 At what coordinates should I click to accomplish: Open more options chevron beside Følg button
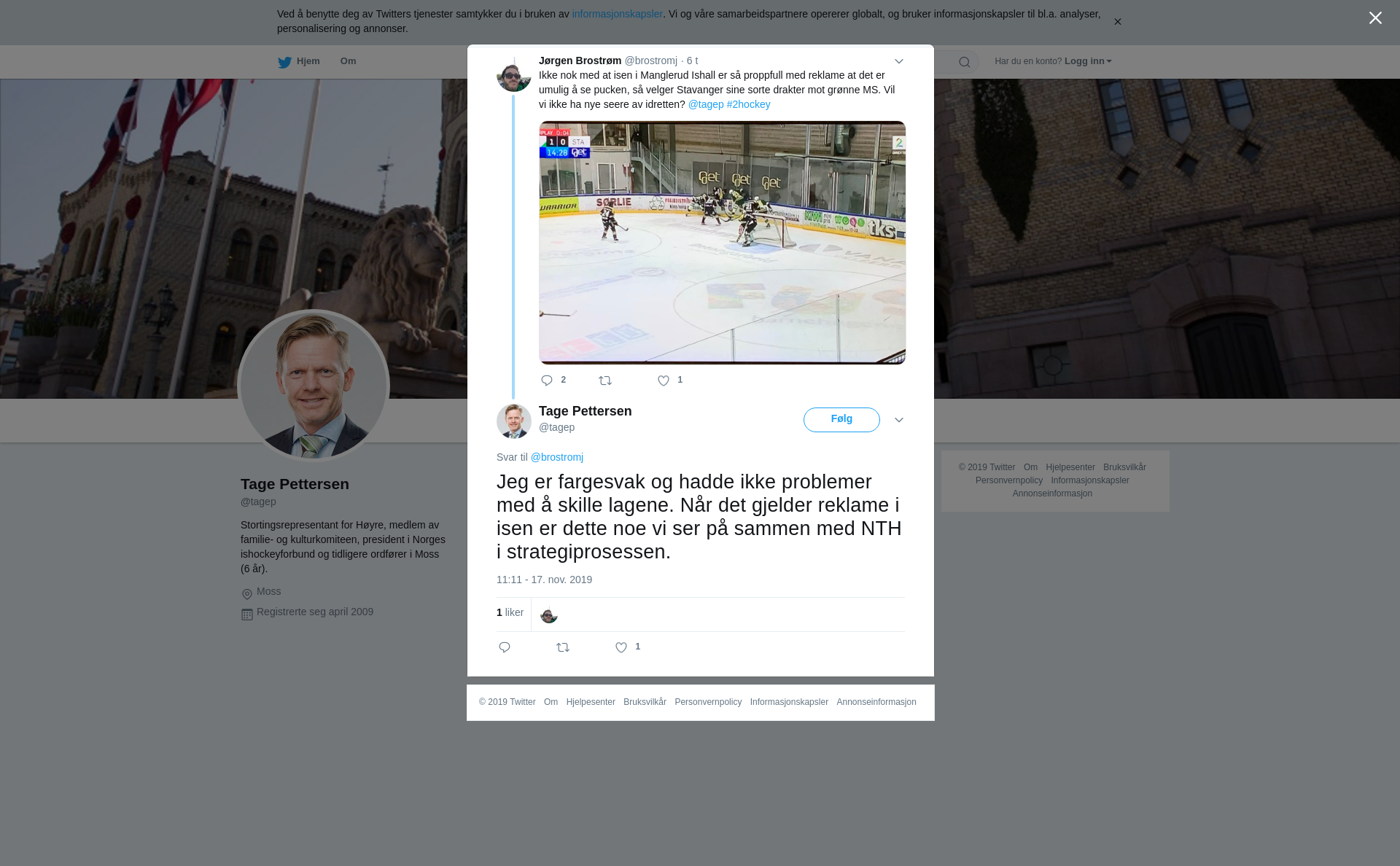(x=899, y=420)
